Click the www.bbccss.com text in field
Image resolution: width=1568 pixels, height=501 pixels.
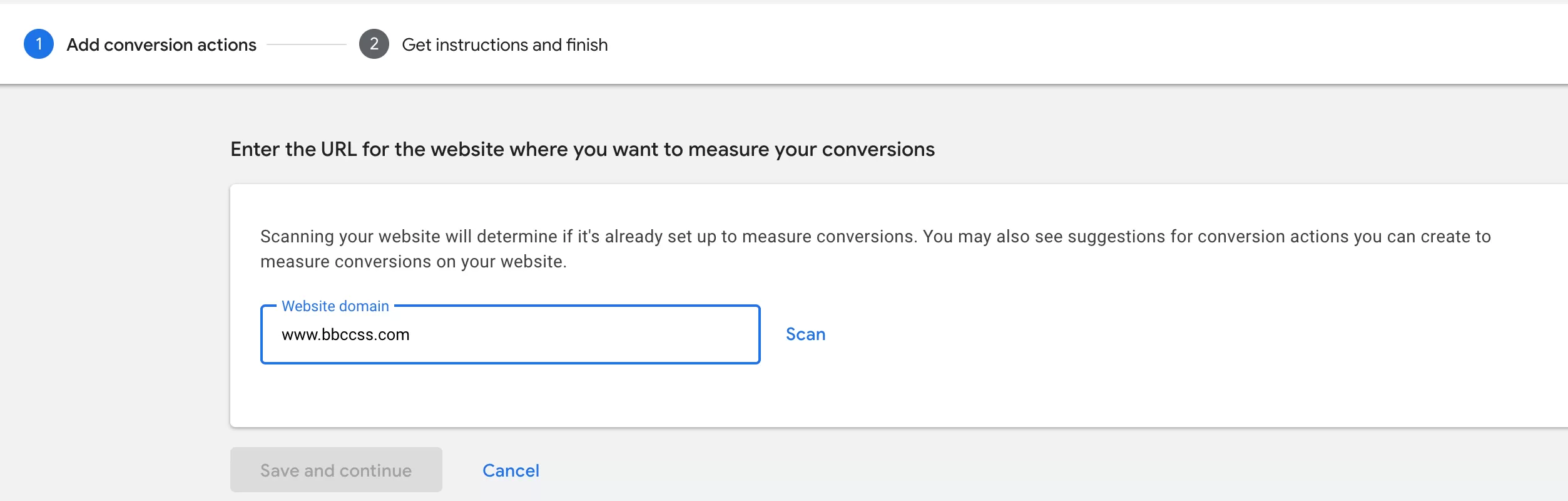point(345,335)
